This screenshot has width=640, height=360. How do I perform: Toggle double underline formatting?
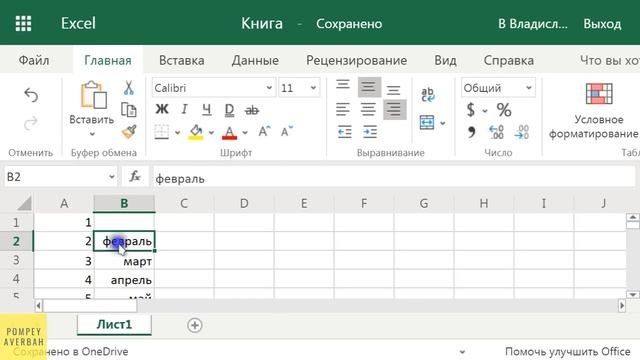[229, 110]
